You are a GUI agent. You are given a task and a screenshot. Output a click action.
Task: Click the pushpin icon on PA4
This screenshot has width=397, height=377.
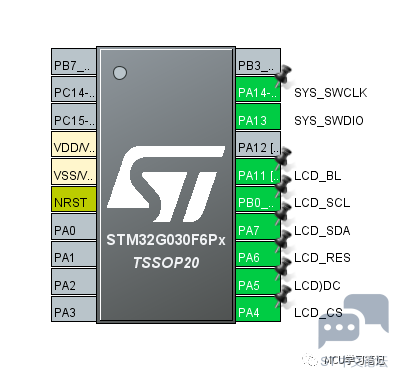(x=283, y=295)
